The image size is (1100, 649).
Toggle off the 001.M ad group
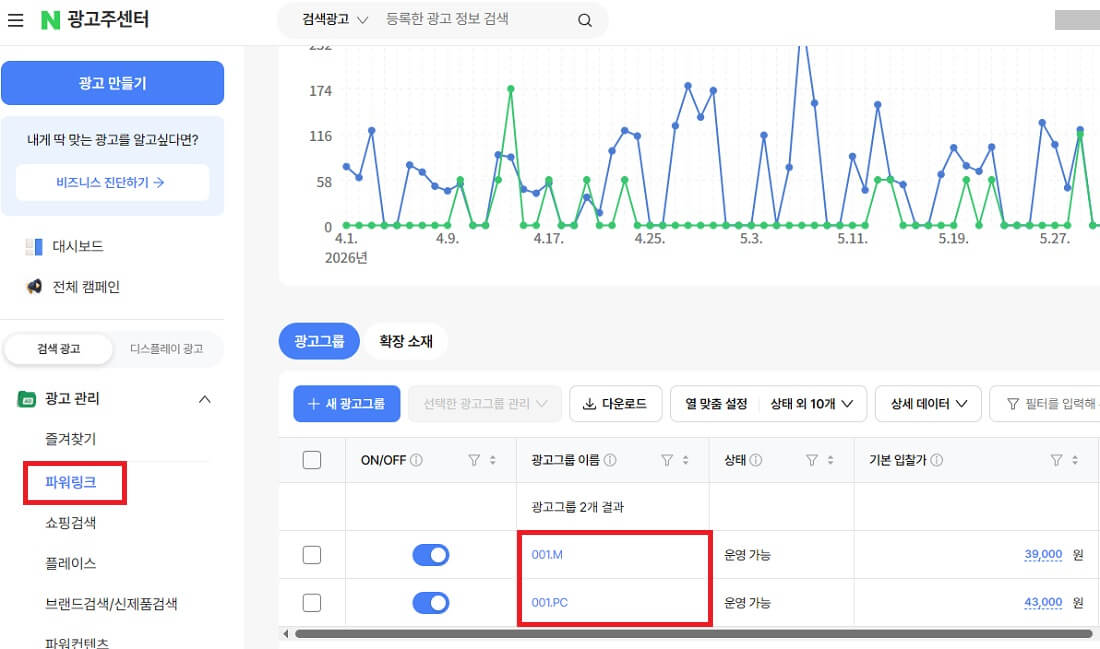click(x=431, y=555)
